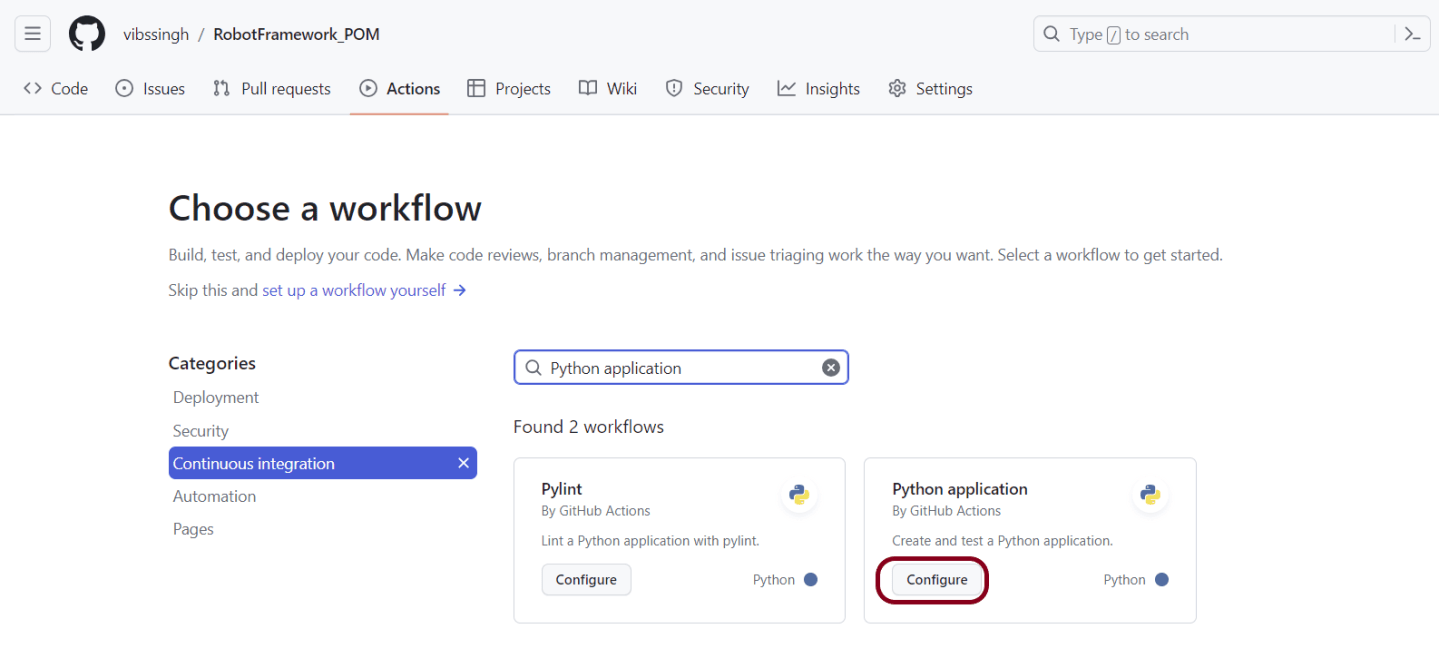The image size is (1439, 658).
Task: Click the Python logo on Pylint card
Action: 798,494
